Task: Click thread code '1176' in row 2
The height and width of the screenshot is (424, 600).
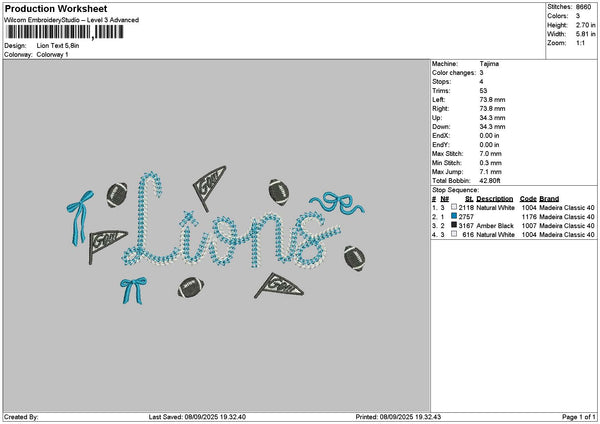Action: (529, 217)
